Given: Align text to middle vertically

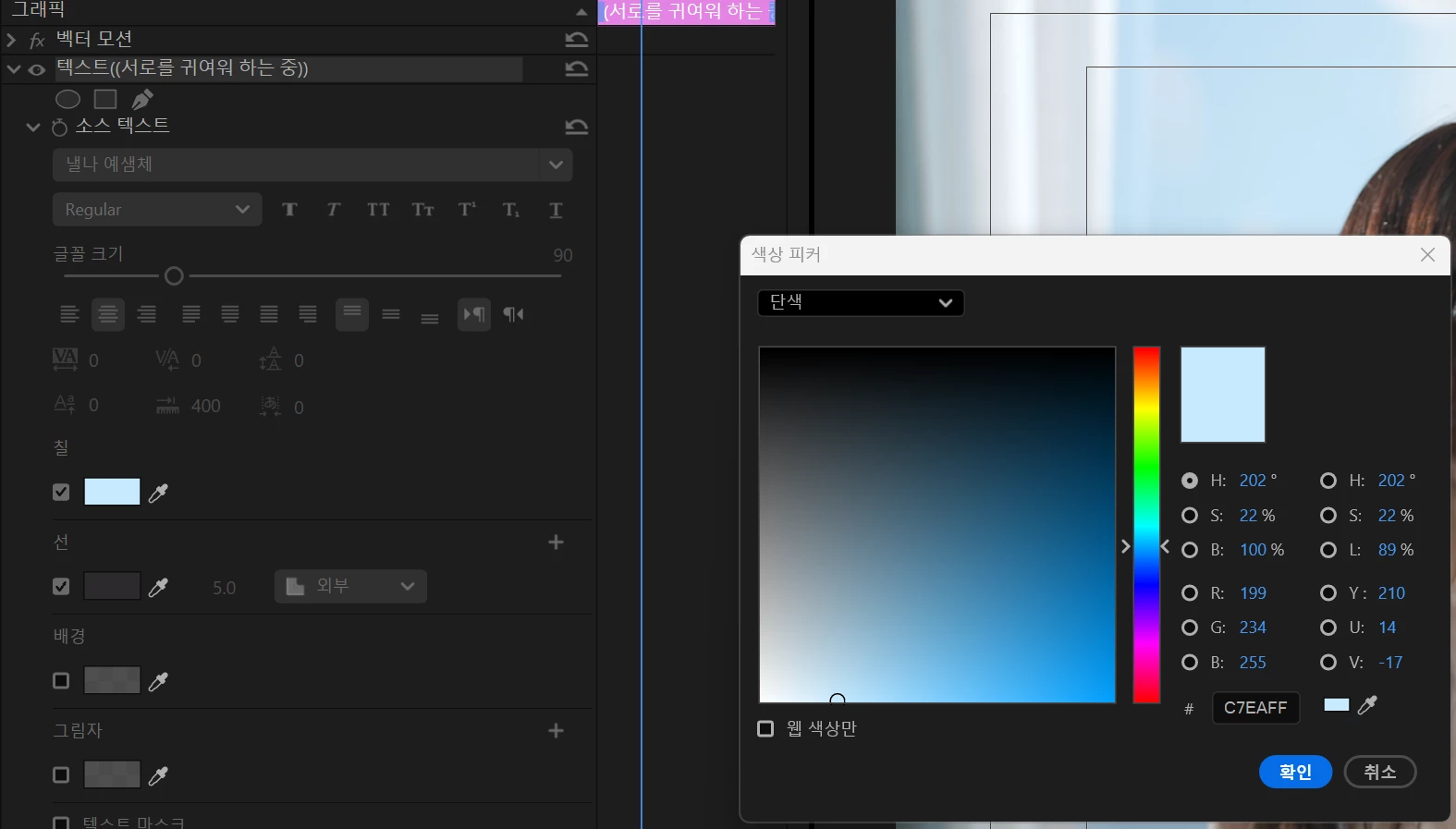Looking at the screenshot, I should (x=391, y=314).
